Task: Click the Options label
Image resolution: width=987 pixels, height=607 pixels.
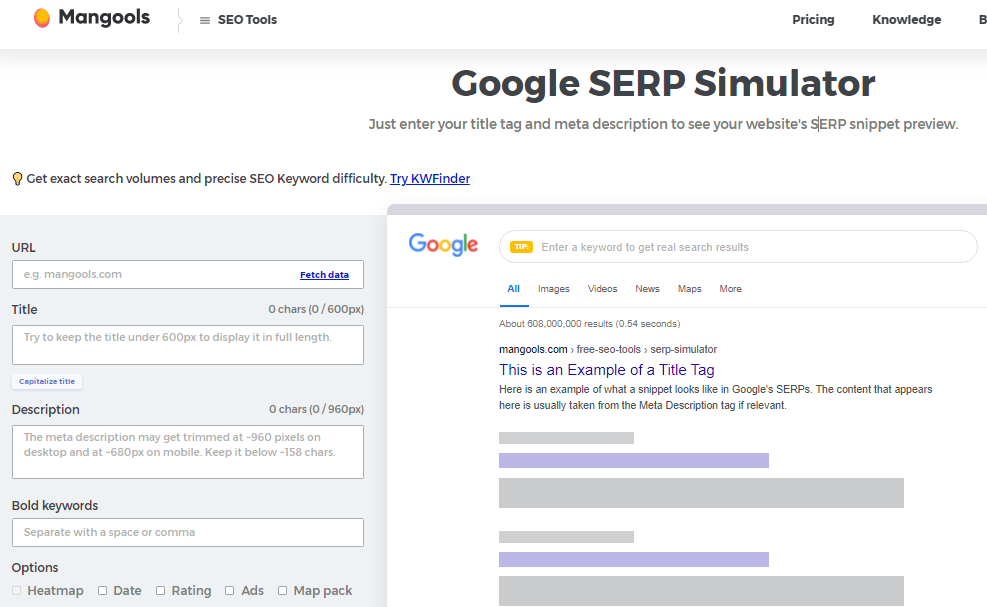Action: point(35,567)
